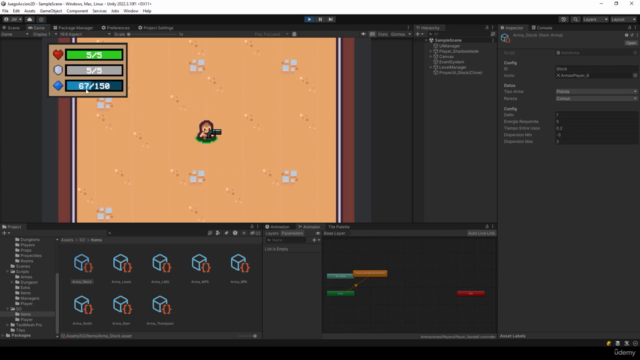Open the Window menu
The height and width of the screenshot is (360, 640).
point(131,11)
